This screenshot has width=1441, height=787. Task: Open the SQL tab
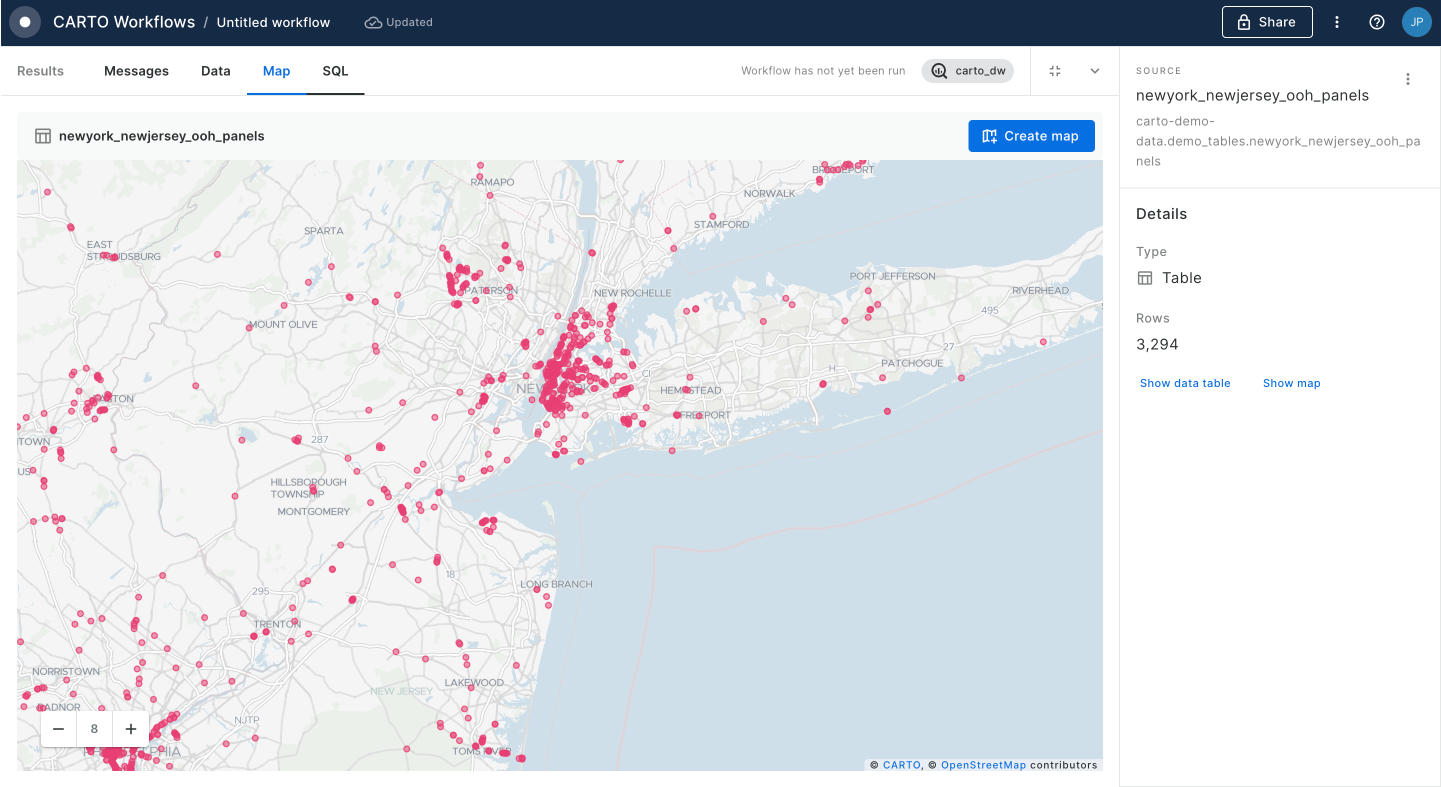point(335,71)
